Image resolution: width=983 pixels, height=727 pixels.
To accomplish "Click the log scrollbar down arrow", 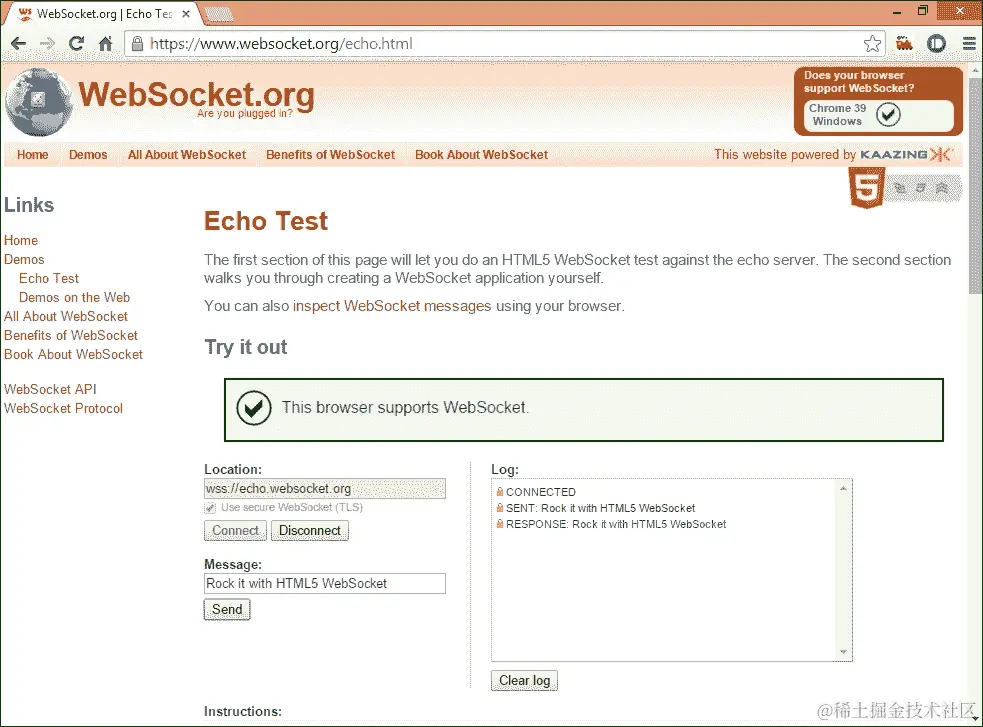I will click(x=843, y=652).
